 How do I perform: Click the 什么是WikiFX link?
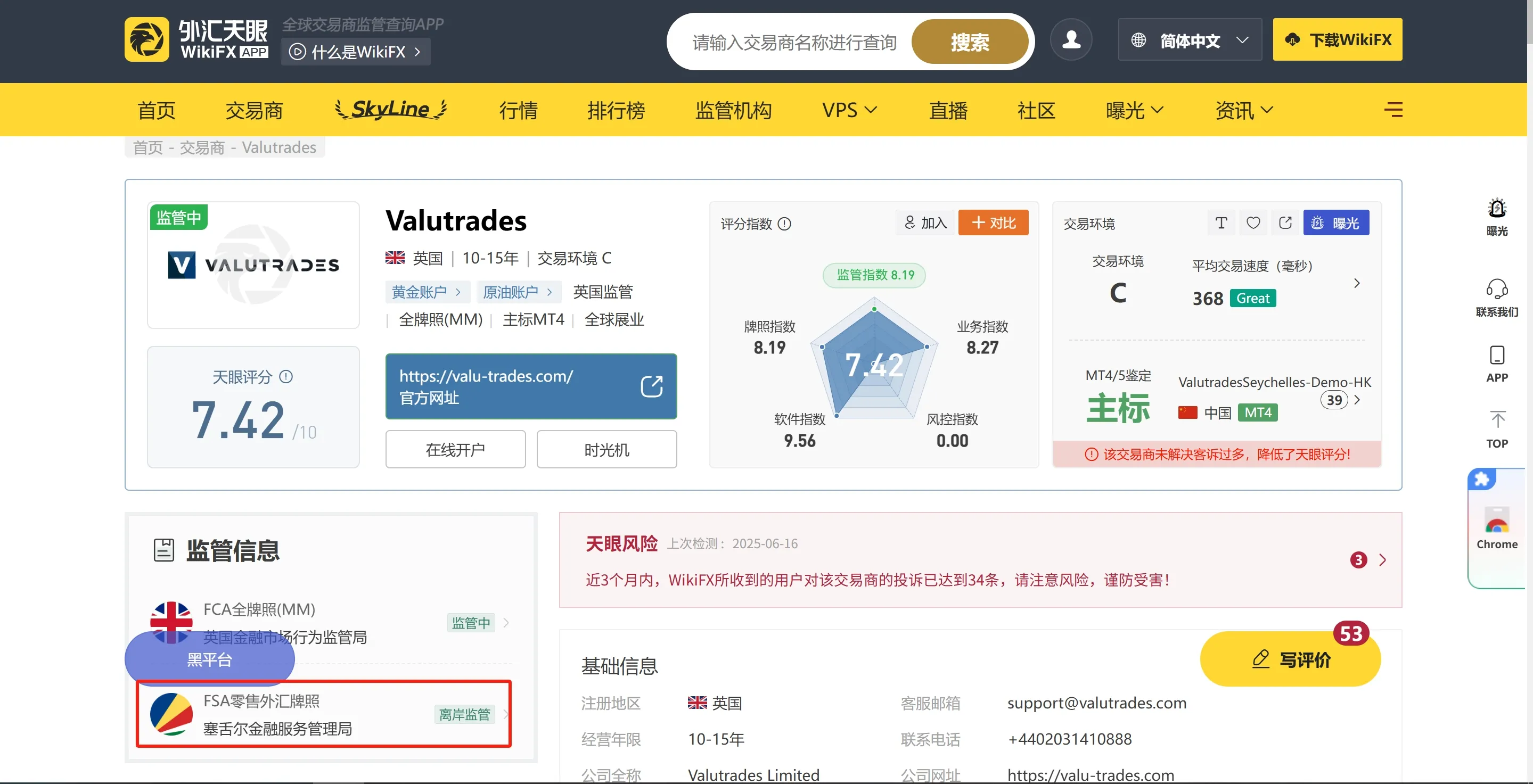(x=355, y=52)
